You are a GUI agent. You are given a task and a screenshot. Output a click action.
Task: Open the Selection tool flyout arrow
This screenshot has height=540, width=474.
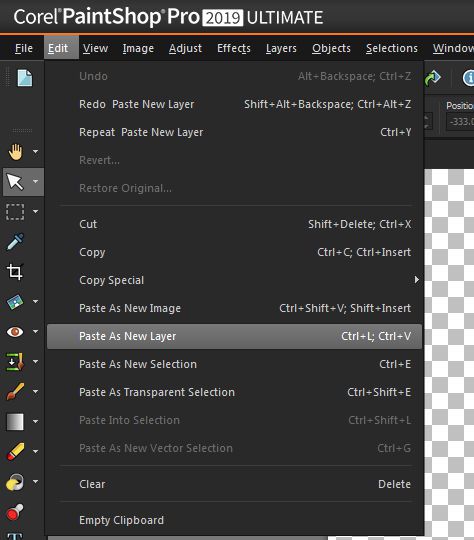(x=35, y=211)
